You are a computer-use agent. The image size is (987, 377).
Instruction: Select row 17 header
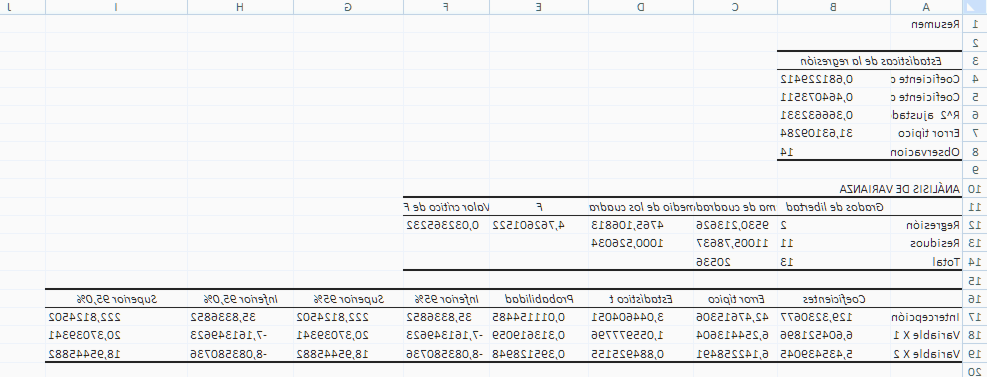[x=974, y=317]
